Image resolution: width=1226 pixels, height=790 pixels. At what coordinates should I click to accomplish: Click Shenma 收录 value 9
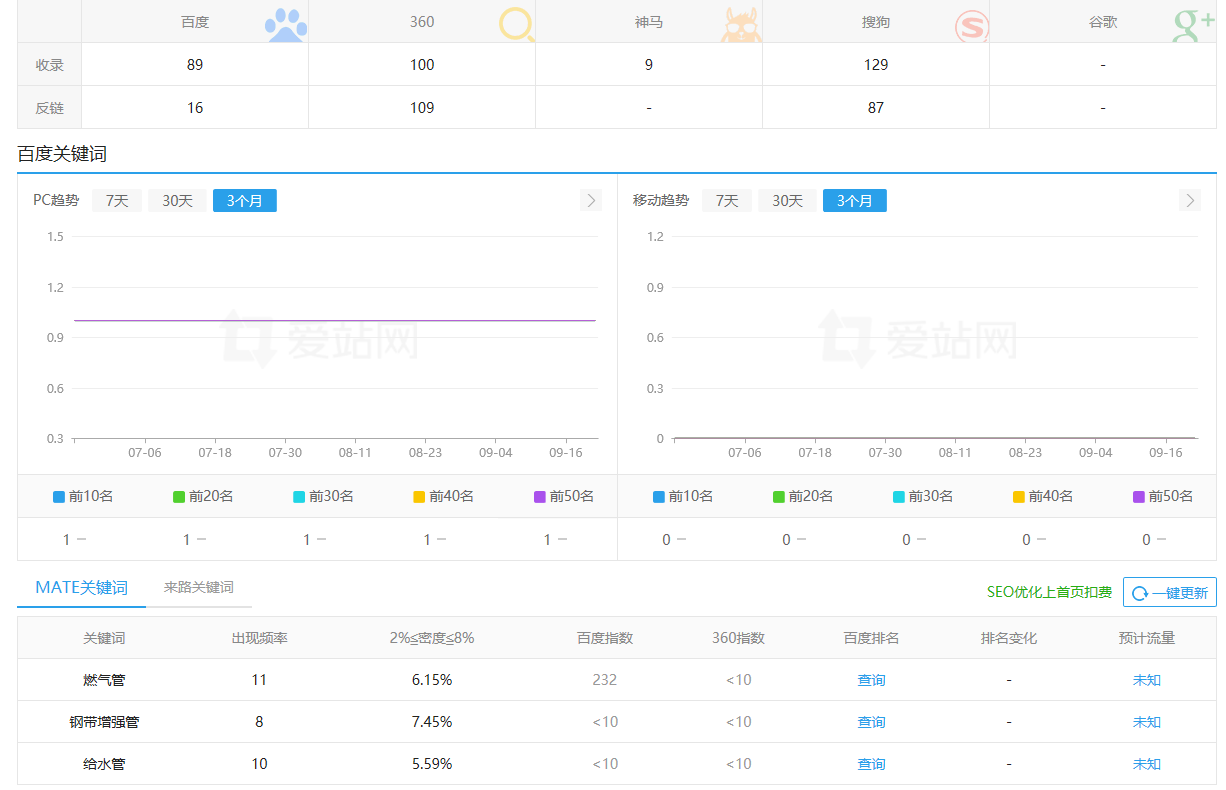pyautogui.click(x=649, y=65)
